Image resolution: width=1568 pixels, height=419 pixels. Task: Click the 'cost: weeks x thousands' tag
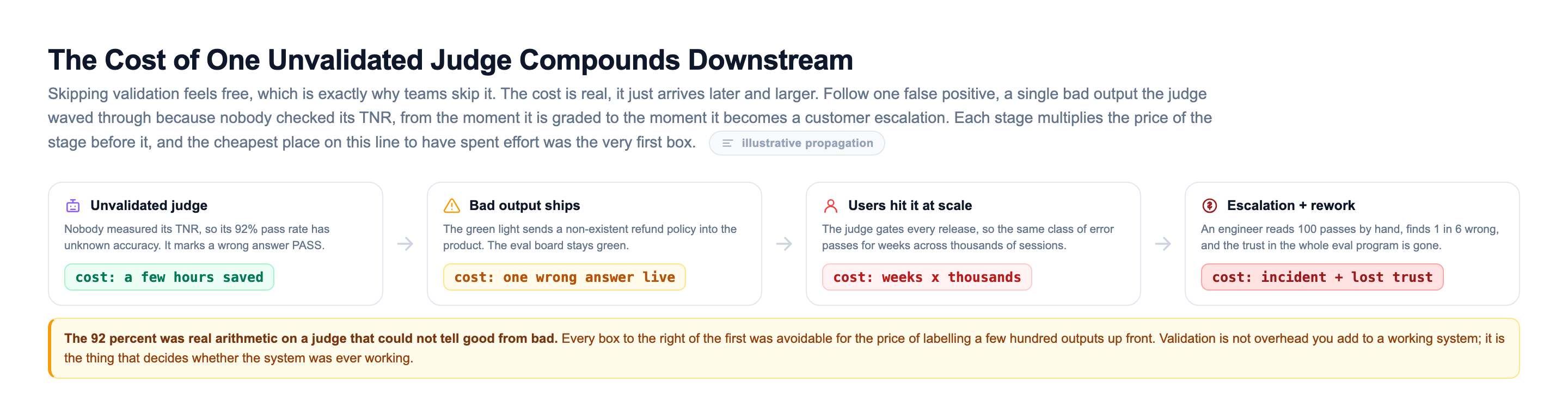pos(927,278)
